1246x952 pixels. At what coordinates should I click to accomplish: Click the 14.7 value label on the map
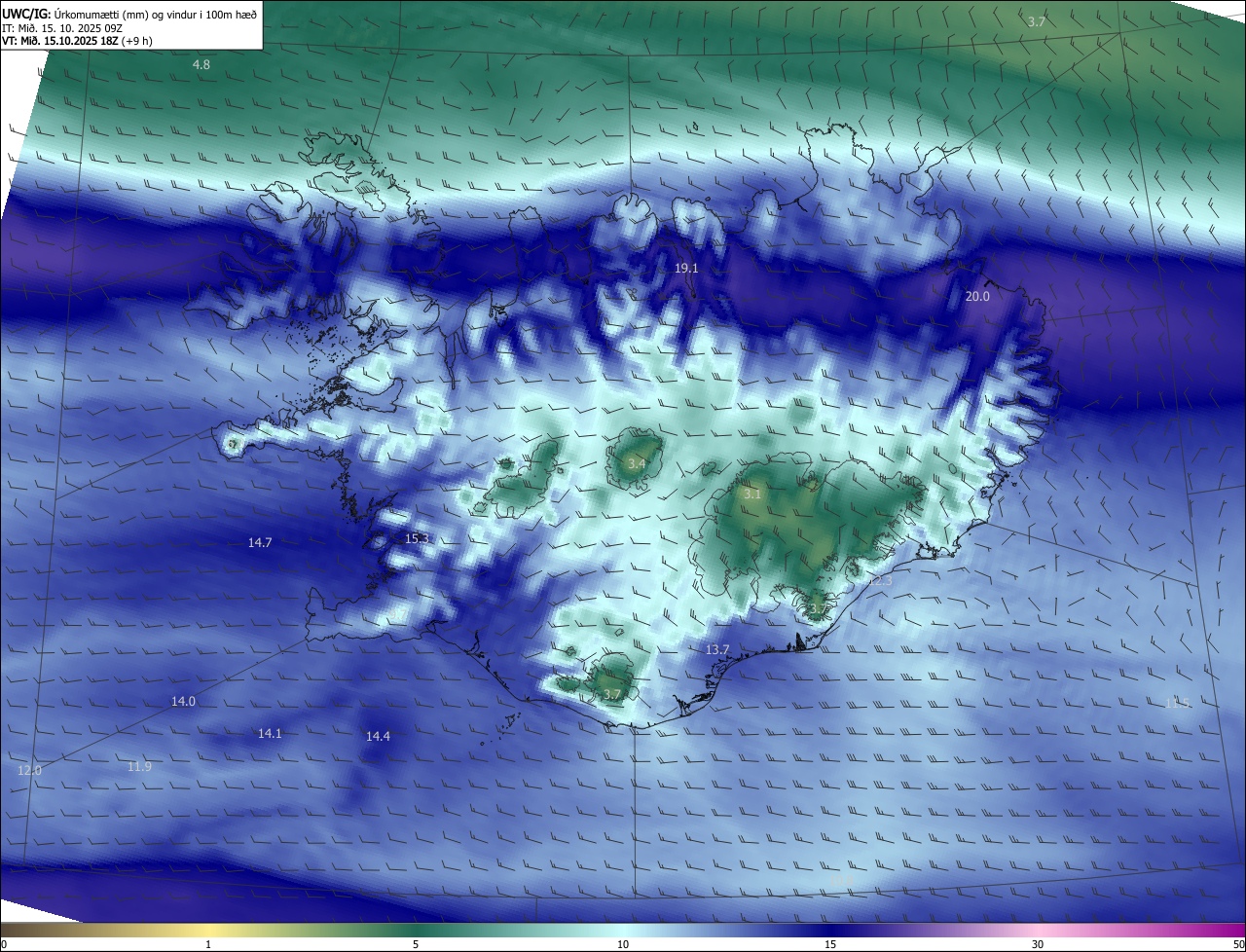260,543
